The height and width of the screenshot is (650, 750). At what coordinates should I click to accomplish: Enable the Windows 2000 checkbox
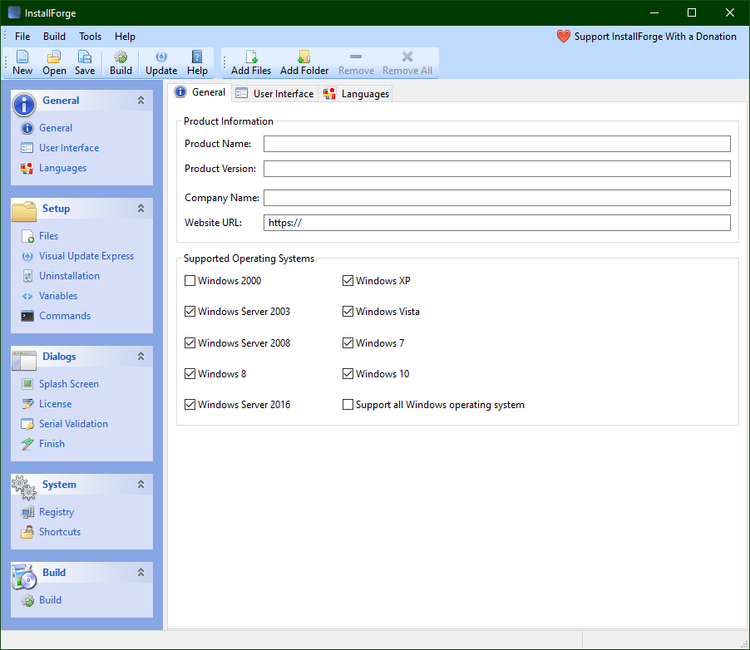tap(190, 281)
